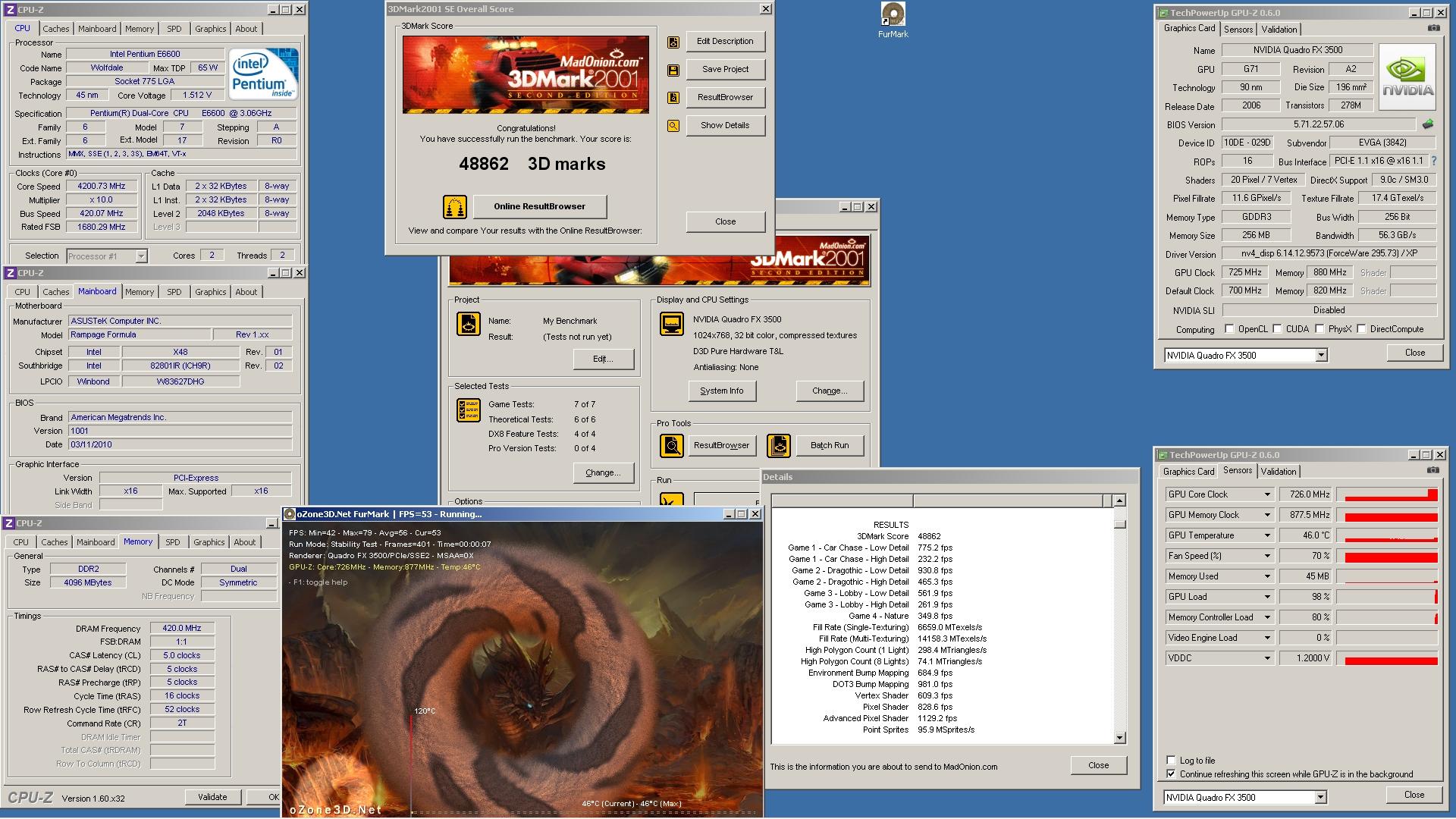The width and height of the screenshot is (1456, 819).
Task: Click the Batch Run icon
Action: [779, 446]
